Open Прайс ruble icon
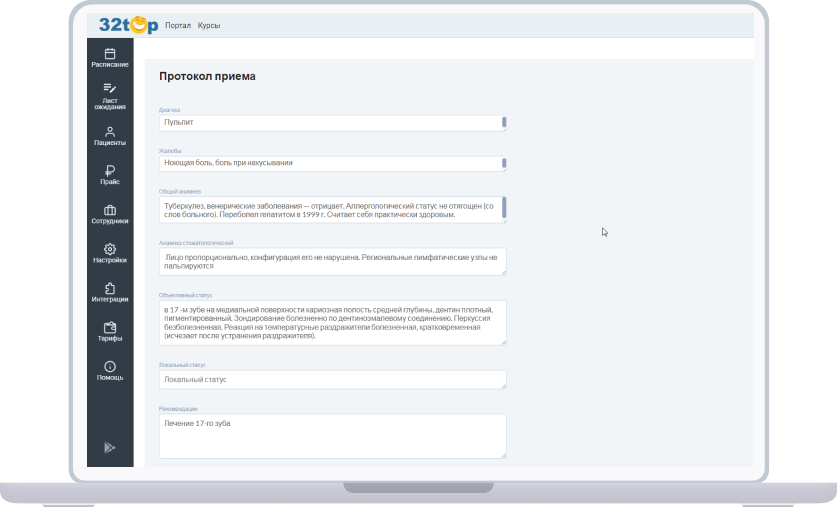This screenshot has width=838, height=507. (x=110, y=170)
